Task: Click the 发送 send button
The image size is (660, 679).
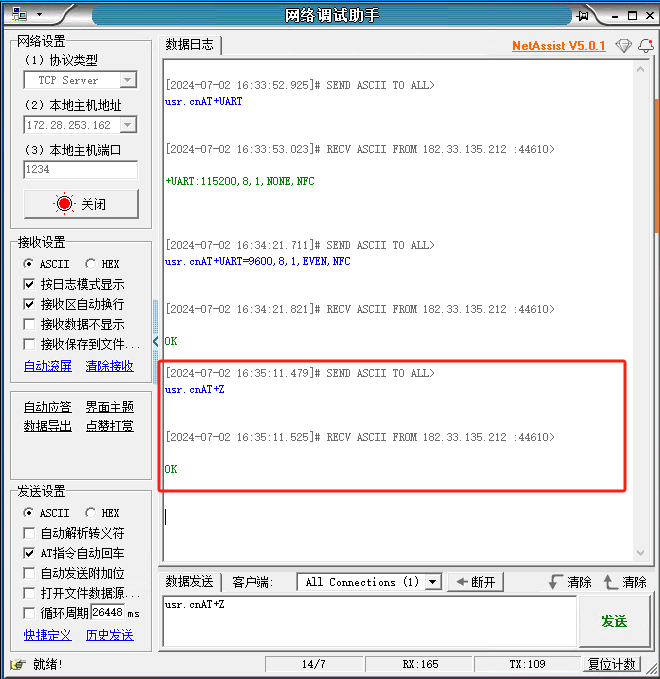Action: pos(614,621)
